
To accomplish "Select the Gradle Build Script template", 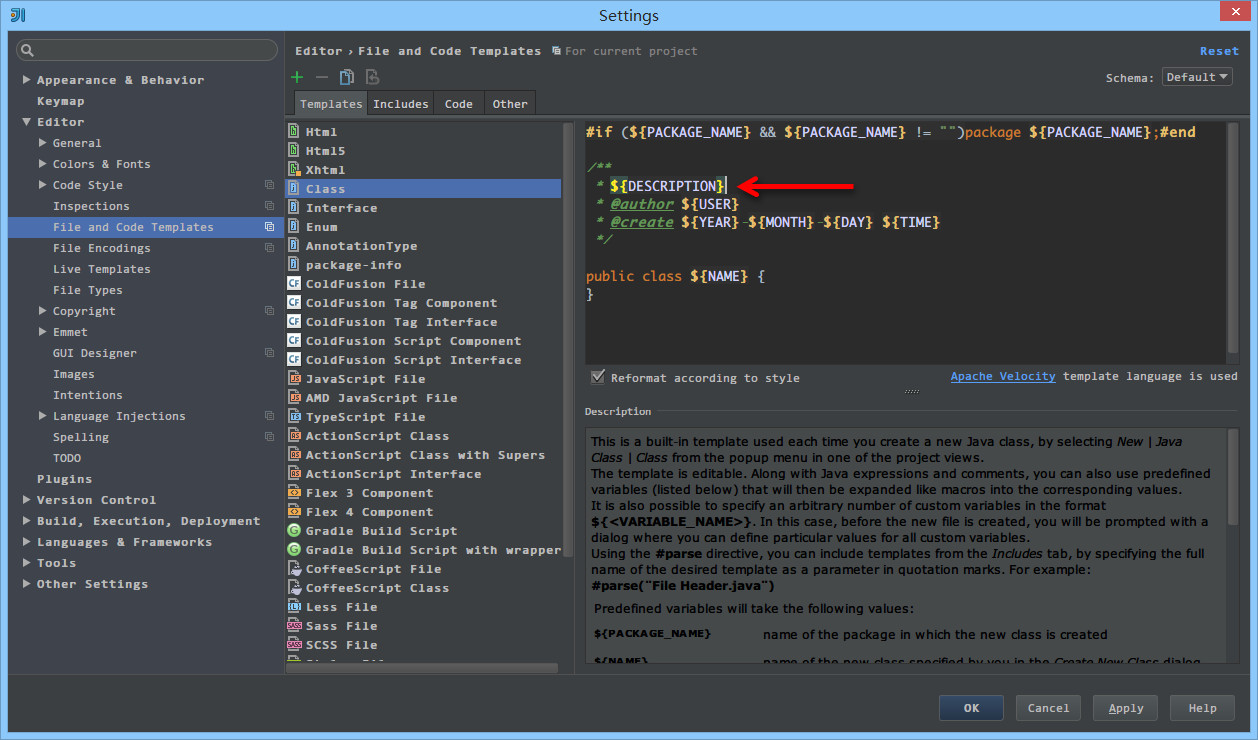I will click(x=381, y=531).
